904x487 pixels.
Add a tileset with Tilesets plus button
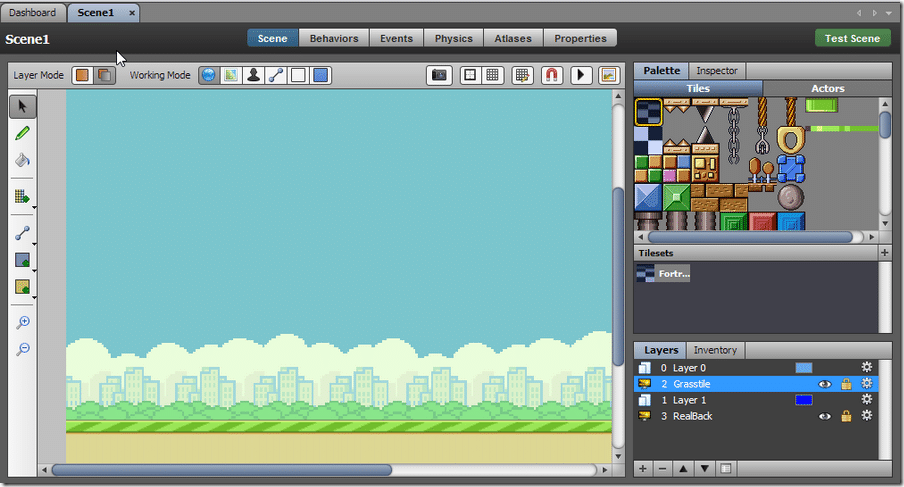(x=884, y=252)
